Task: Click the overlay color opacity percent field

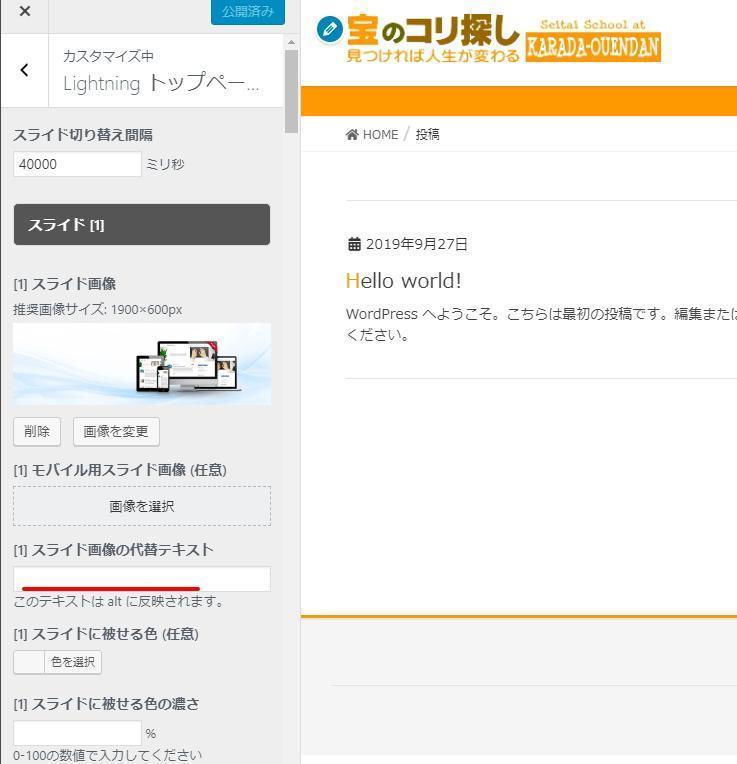Action: point(77,733)
